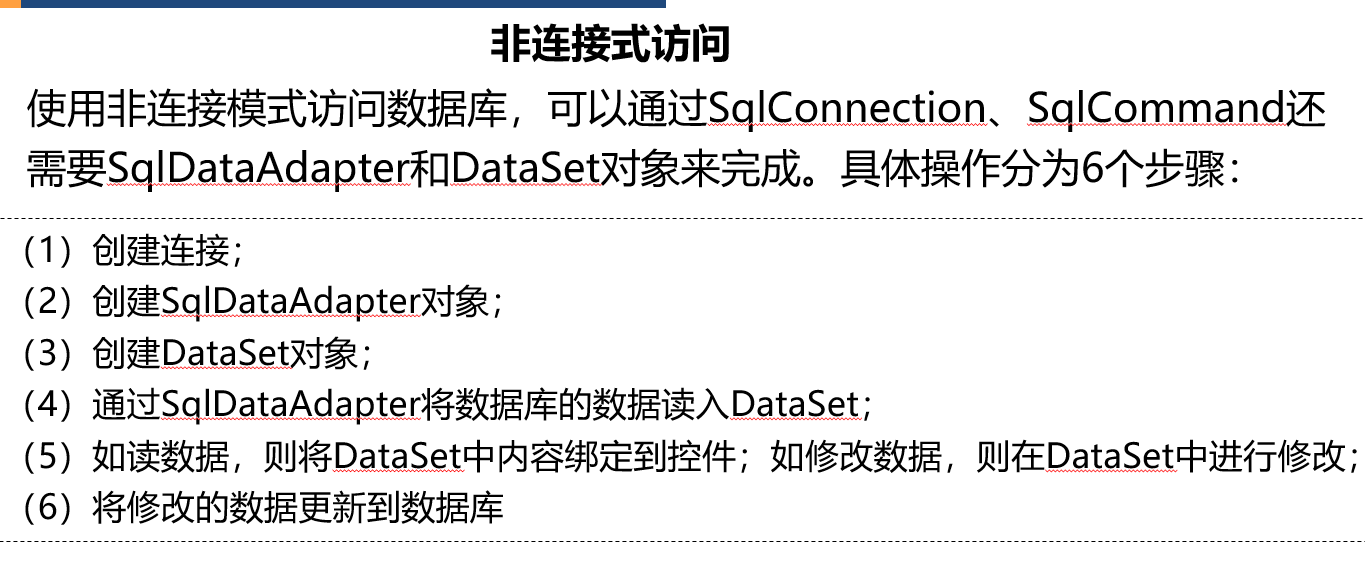This screenshot has height=566, width=1365.
Task: Click DataSet in the second intro line
Action: point(524,171)
